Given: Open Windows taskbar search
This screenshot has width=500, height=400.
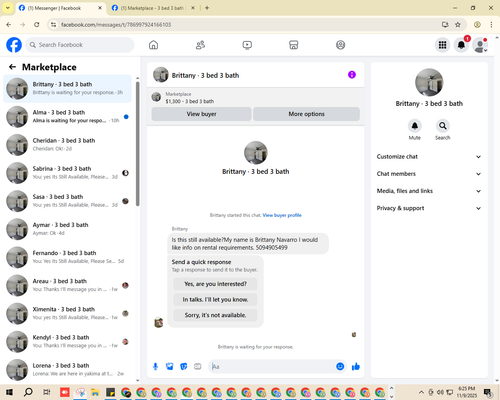Looking at the screenshot, I should pyautogui.click(x=28, y=392).
